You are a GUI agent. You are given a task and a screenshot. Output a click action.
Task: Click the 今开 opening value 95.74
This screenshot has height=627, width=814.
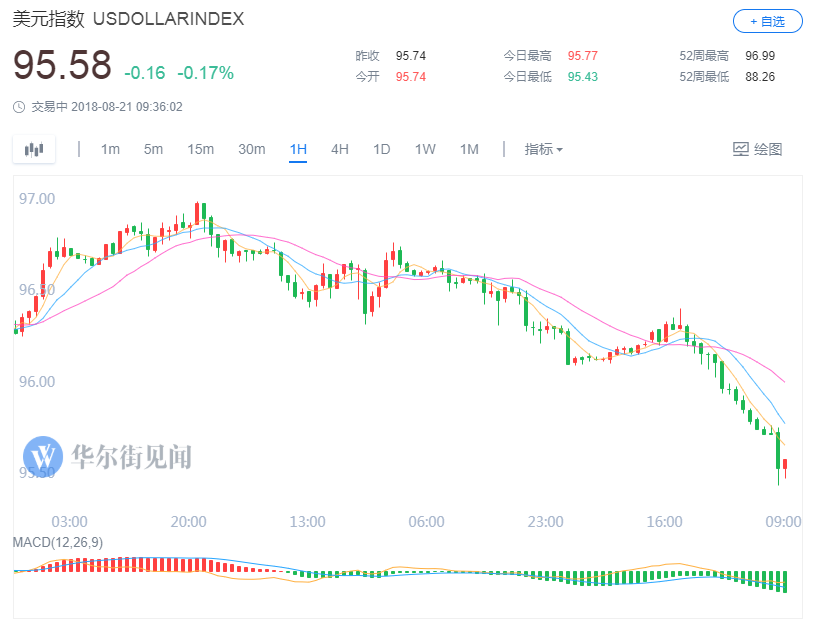coord(411,77)
